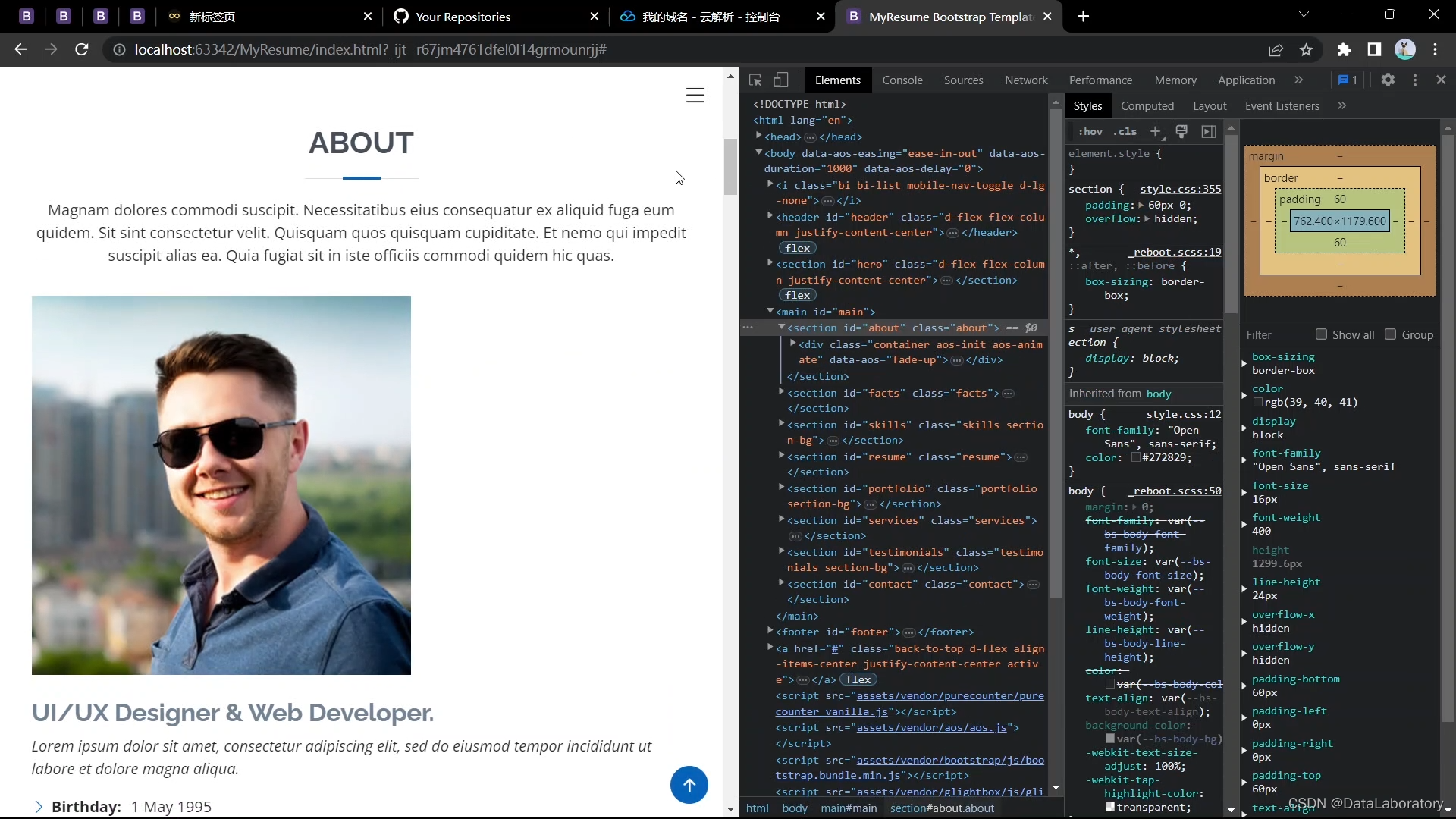Image resolution: width=1456 pixels, height=819 pixels.
Task: Click the toggle element state icon (.hov)
Action: [x=1091, y=131]
